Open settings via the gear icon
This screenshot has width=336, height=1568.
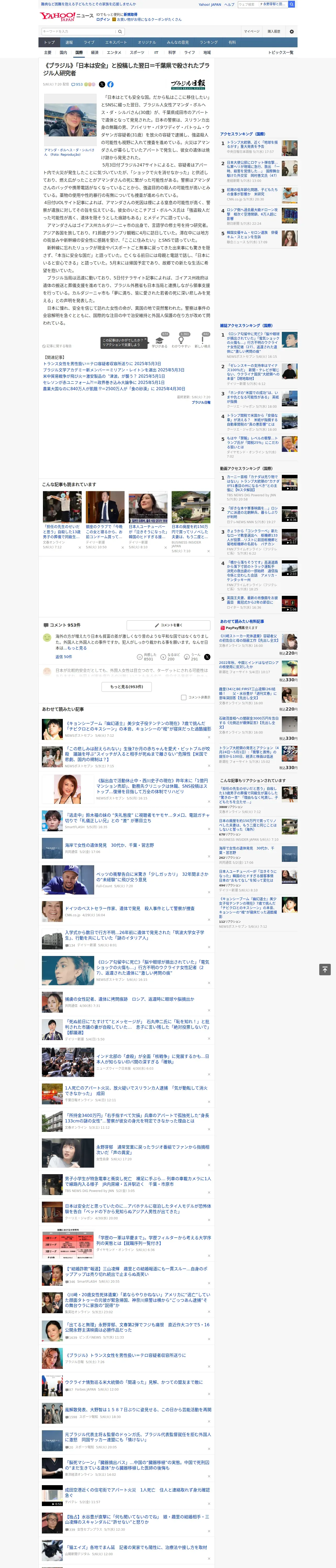pos(292,32)
